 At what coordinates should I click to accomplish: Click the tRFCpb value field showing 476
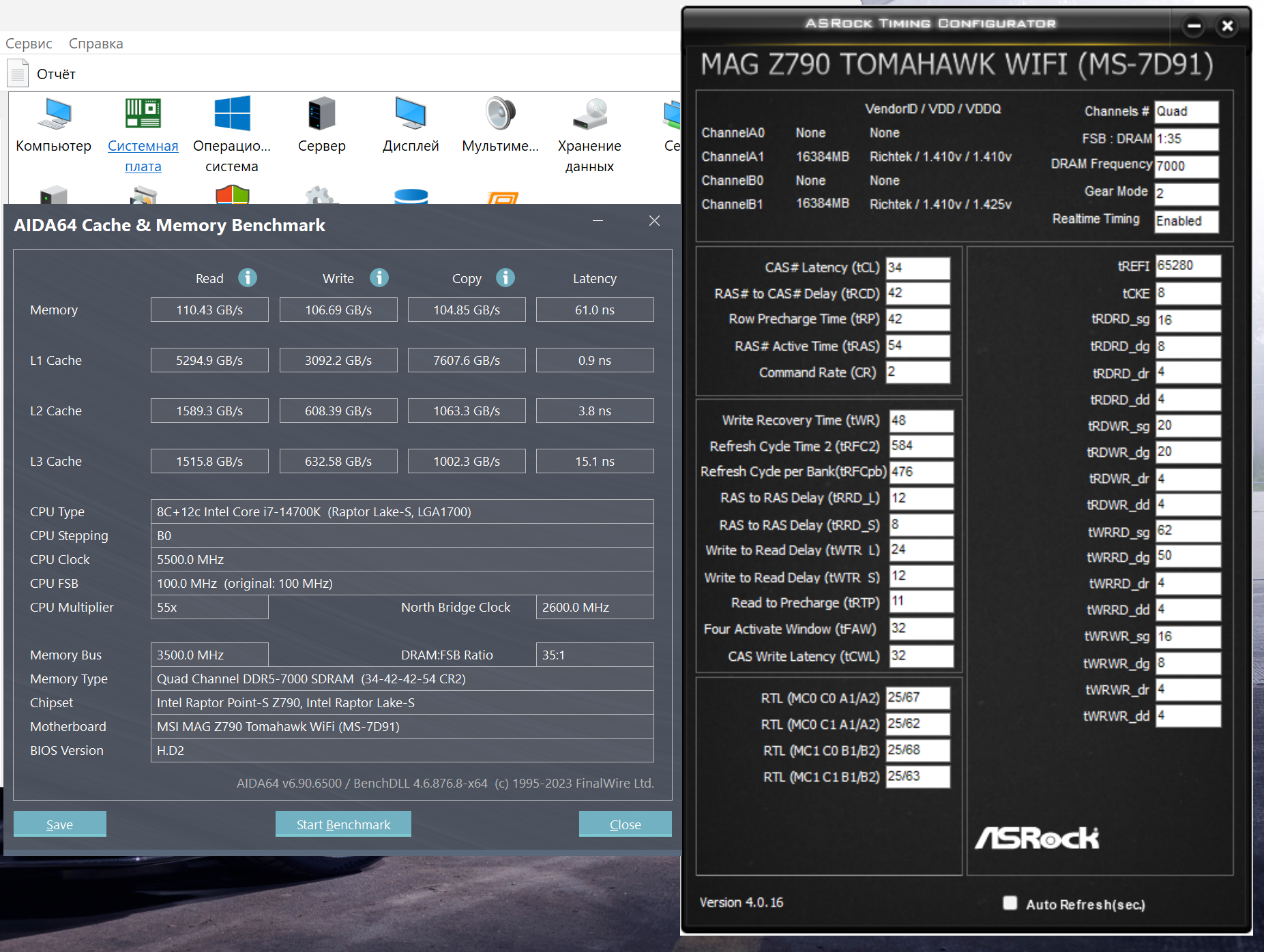click(x=922, y=472)
